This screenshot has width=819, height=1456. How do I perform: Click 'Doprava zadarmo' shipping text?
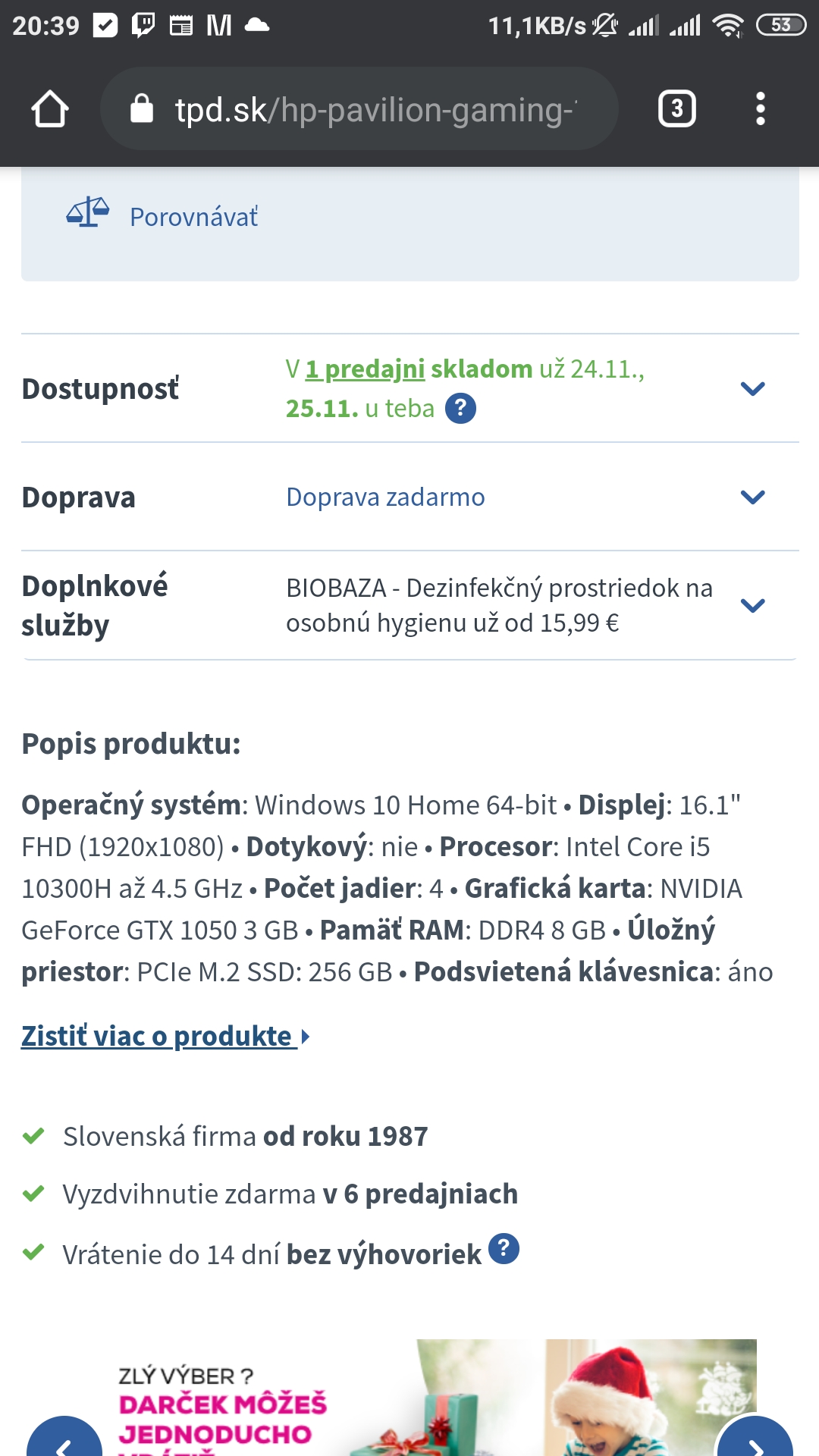click(x=385, y=497)
